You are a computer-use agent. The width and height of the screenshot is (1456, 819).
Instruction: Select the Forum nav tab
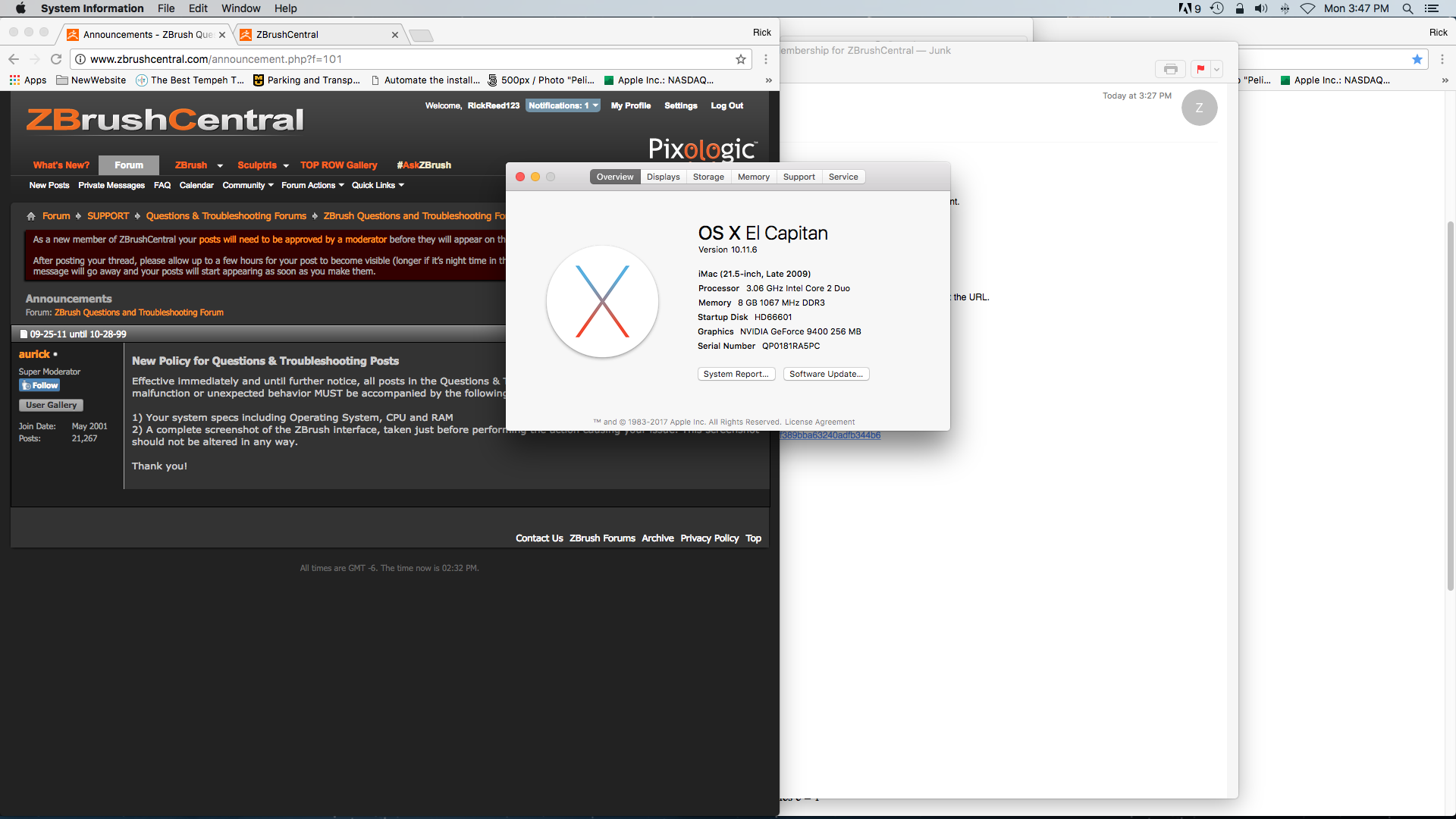tap(129, 165)
